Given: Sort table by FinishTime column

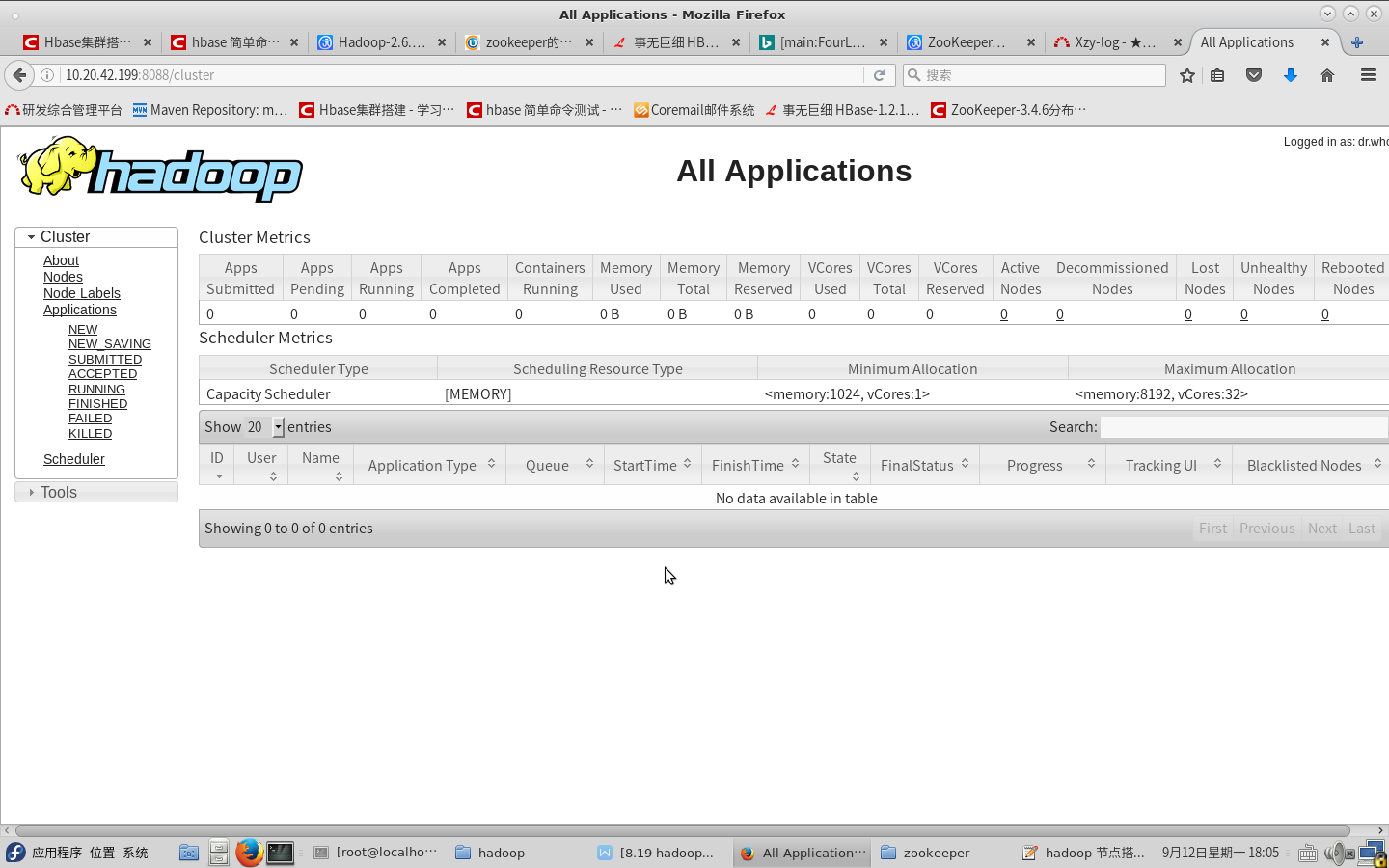Looking at the screenshot, I should point(755,465).
